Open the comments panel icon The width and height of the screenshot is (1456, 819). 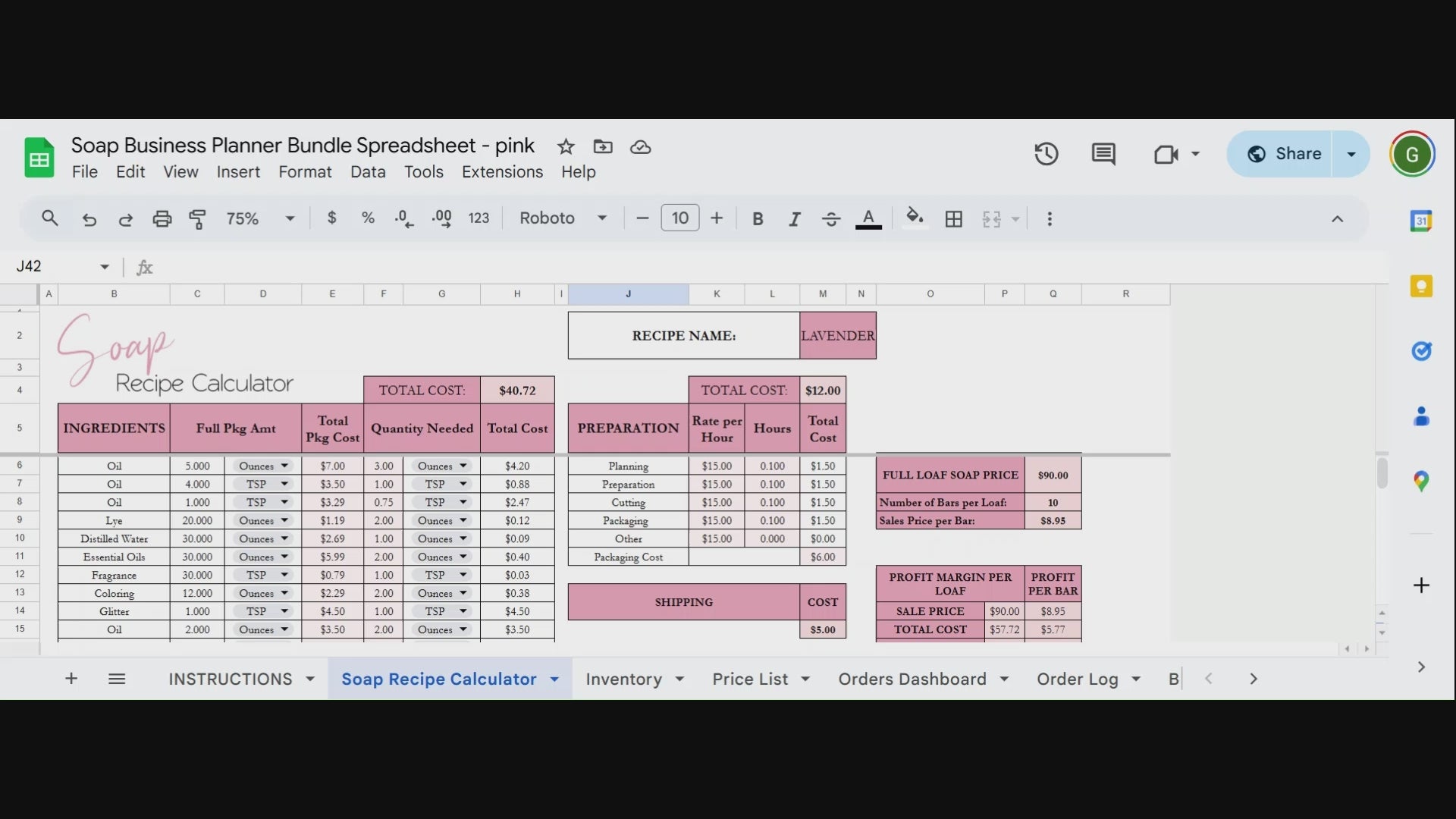coord(1103,154)
